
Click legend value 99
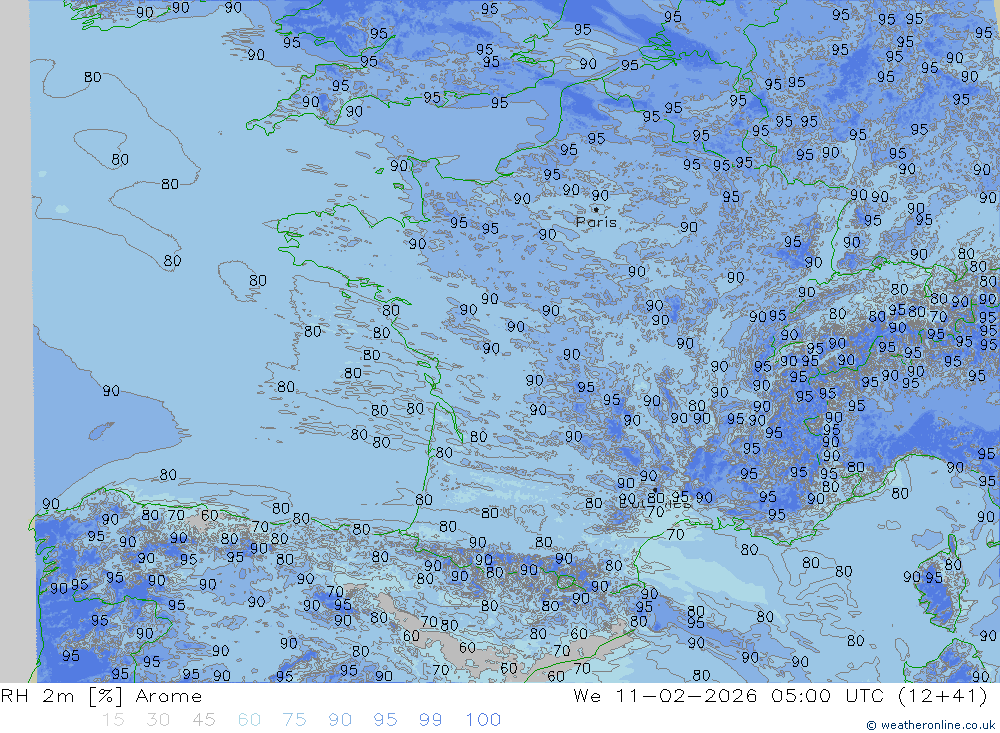point(430,720)
